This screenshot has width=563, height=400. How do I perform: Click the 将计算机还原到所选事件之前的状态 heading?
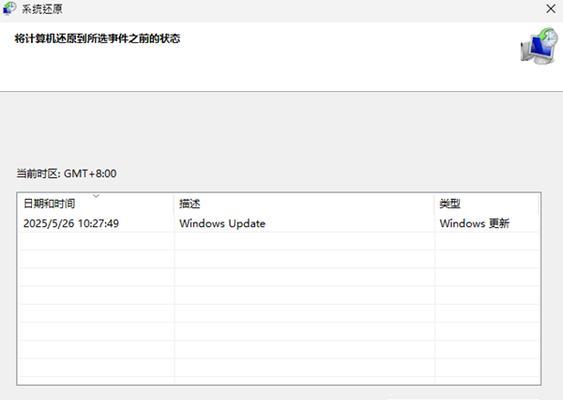[x=97, y=38]
